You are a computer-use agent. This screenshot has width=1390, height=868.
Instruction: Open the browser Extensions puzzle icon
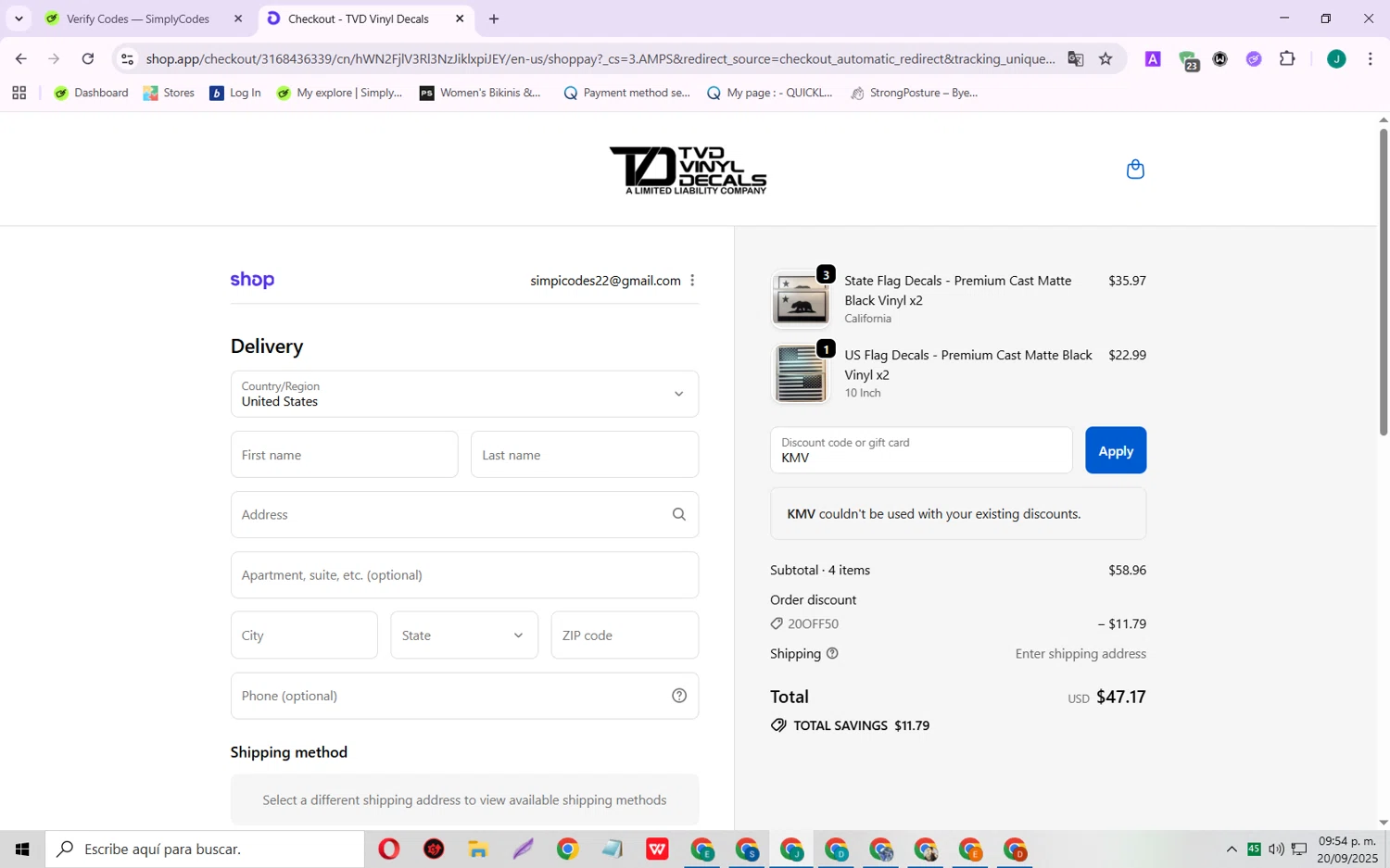[1287, 59]
